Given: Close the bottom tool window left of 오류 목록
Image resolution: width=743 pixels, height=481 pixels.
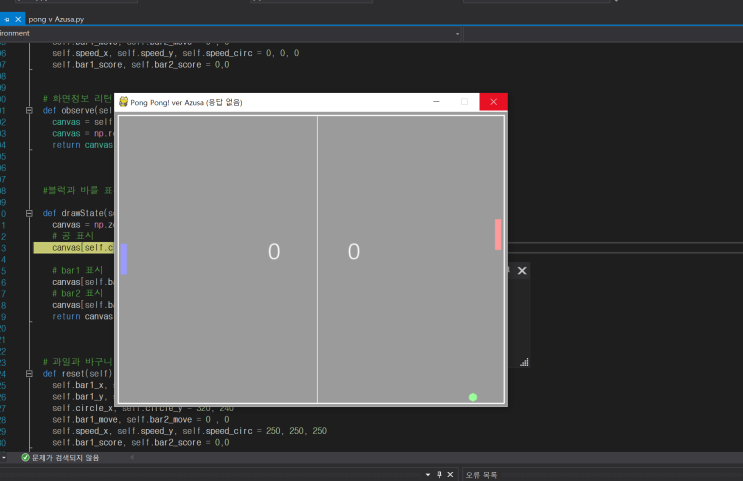Looking at the screenshot, I should tap(450, 474).
